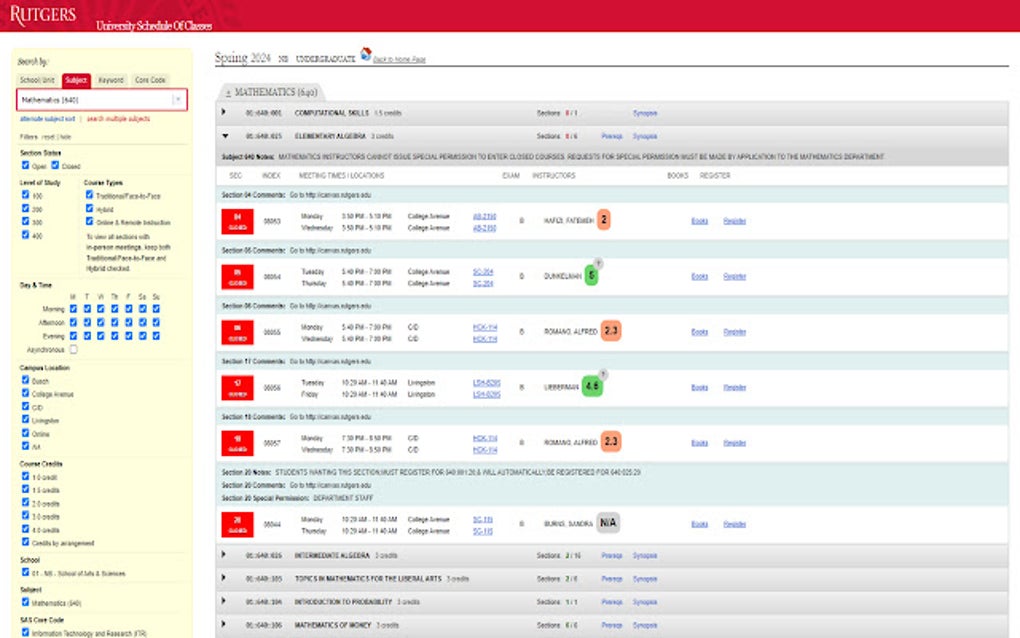Collapse the ELEMENTARY ALGEBRA section
The image size is (1020, 638).
click(227, 137)
